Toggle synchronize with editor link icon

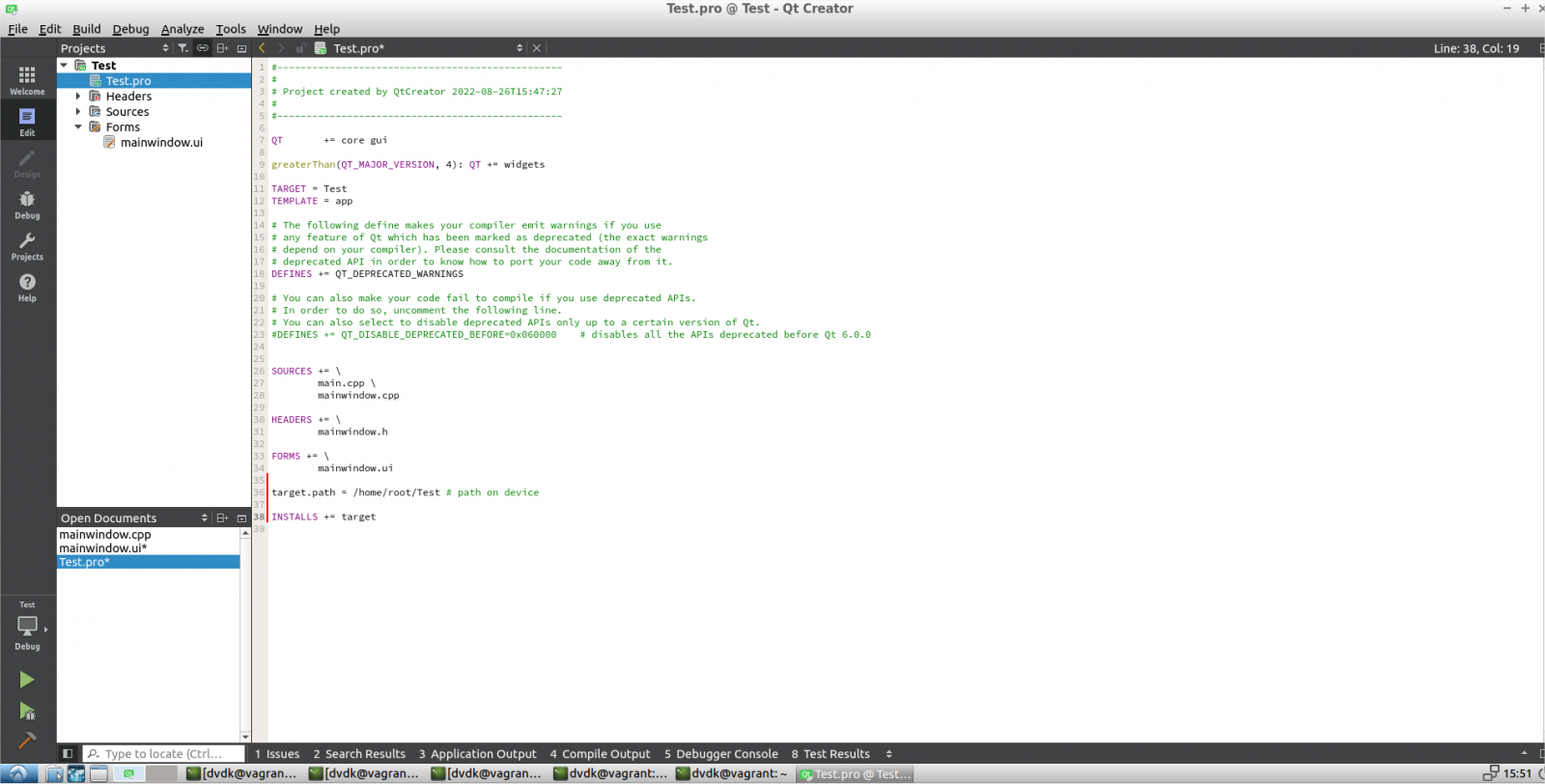[203, 48]
